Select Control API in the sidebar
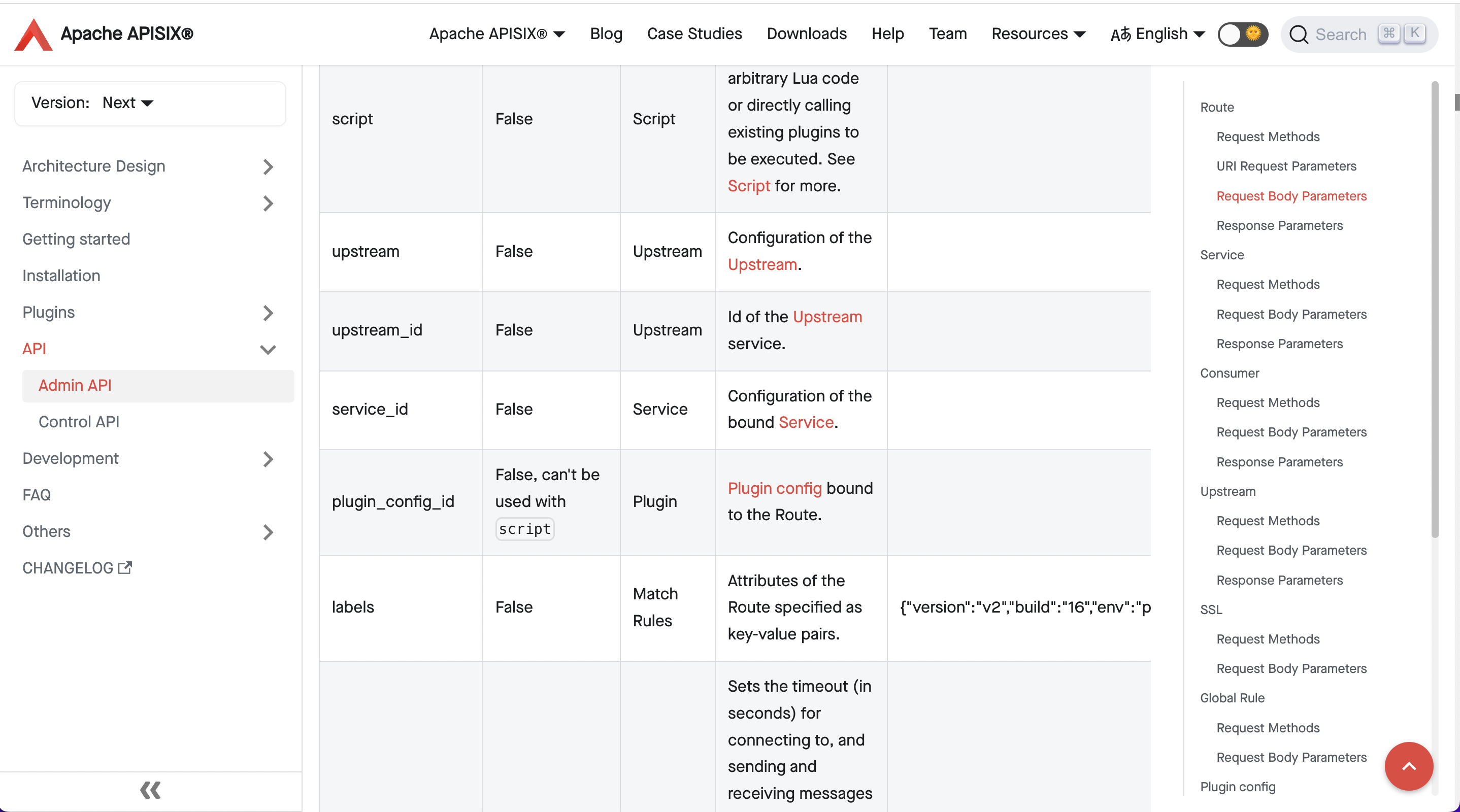 tap(79, 422)
